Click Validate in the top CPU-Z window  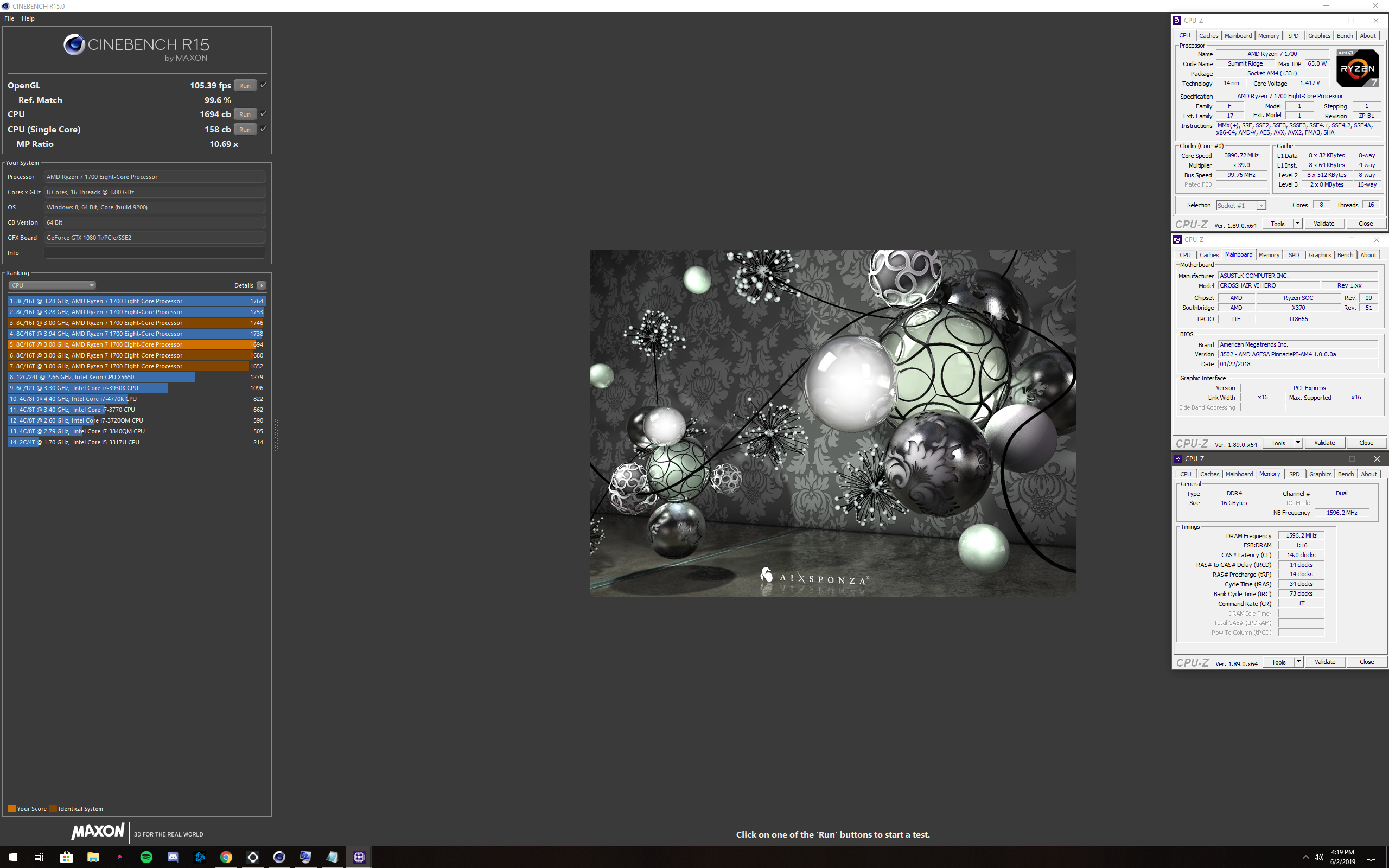point(1323,224)
